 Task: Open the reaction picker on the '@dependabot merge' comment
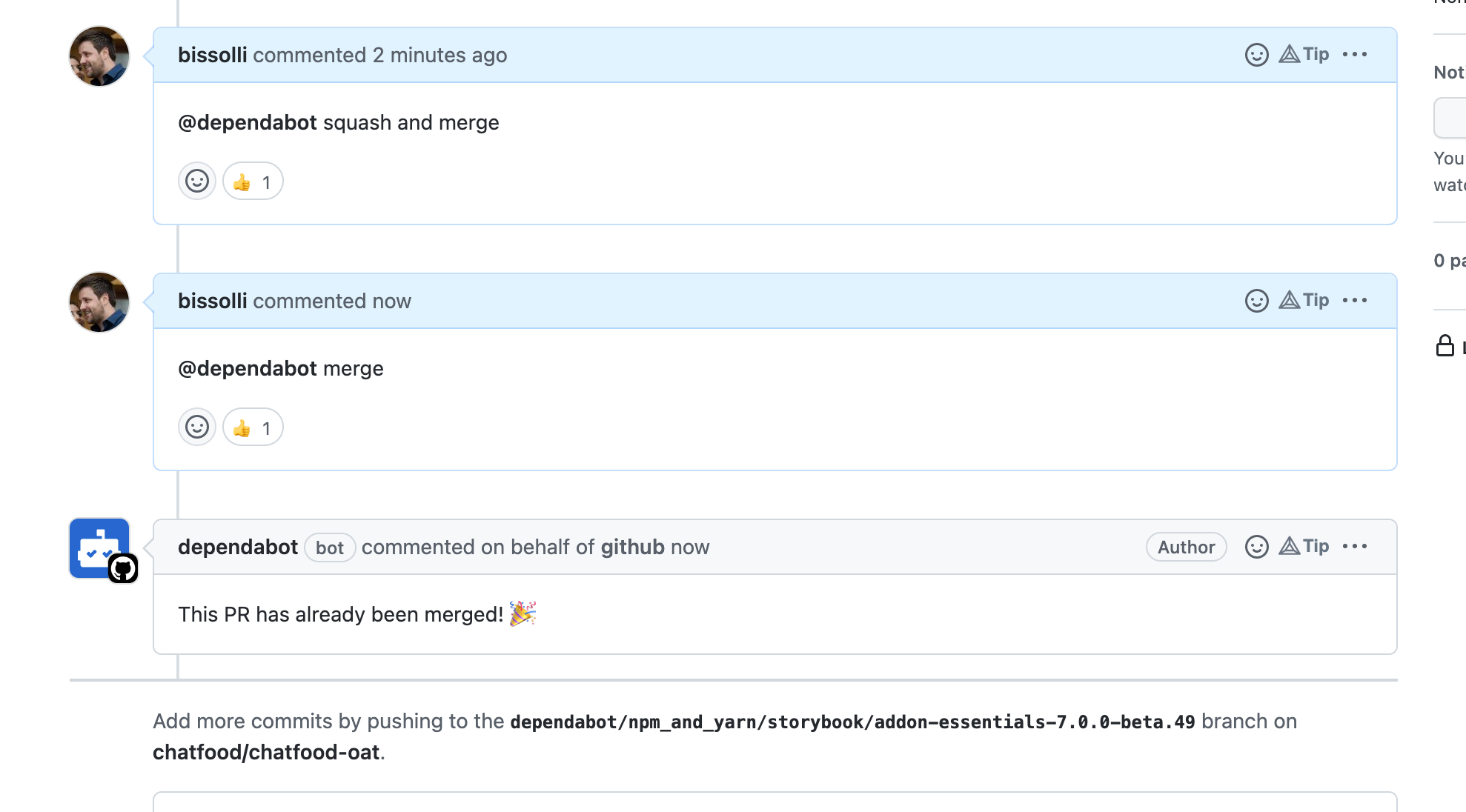click(196, 427)
